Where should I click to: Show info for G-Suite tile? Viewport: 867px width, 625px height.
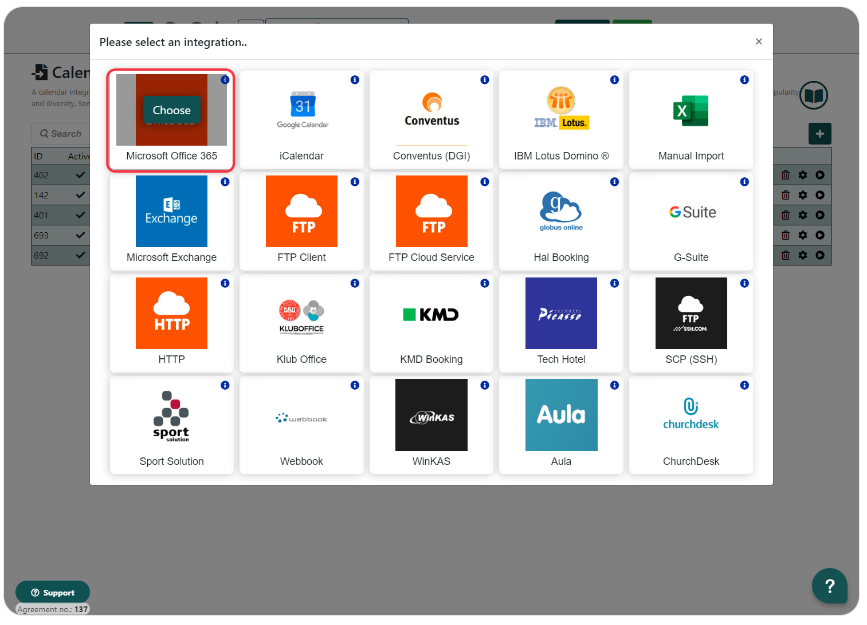pos(744,181)
